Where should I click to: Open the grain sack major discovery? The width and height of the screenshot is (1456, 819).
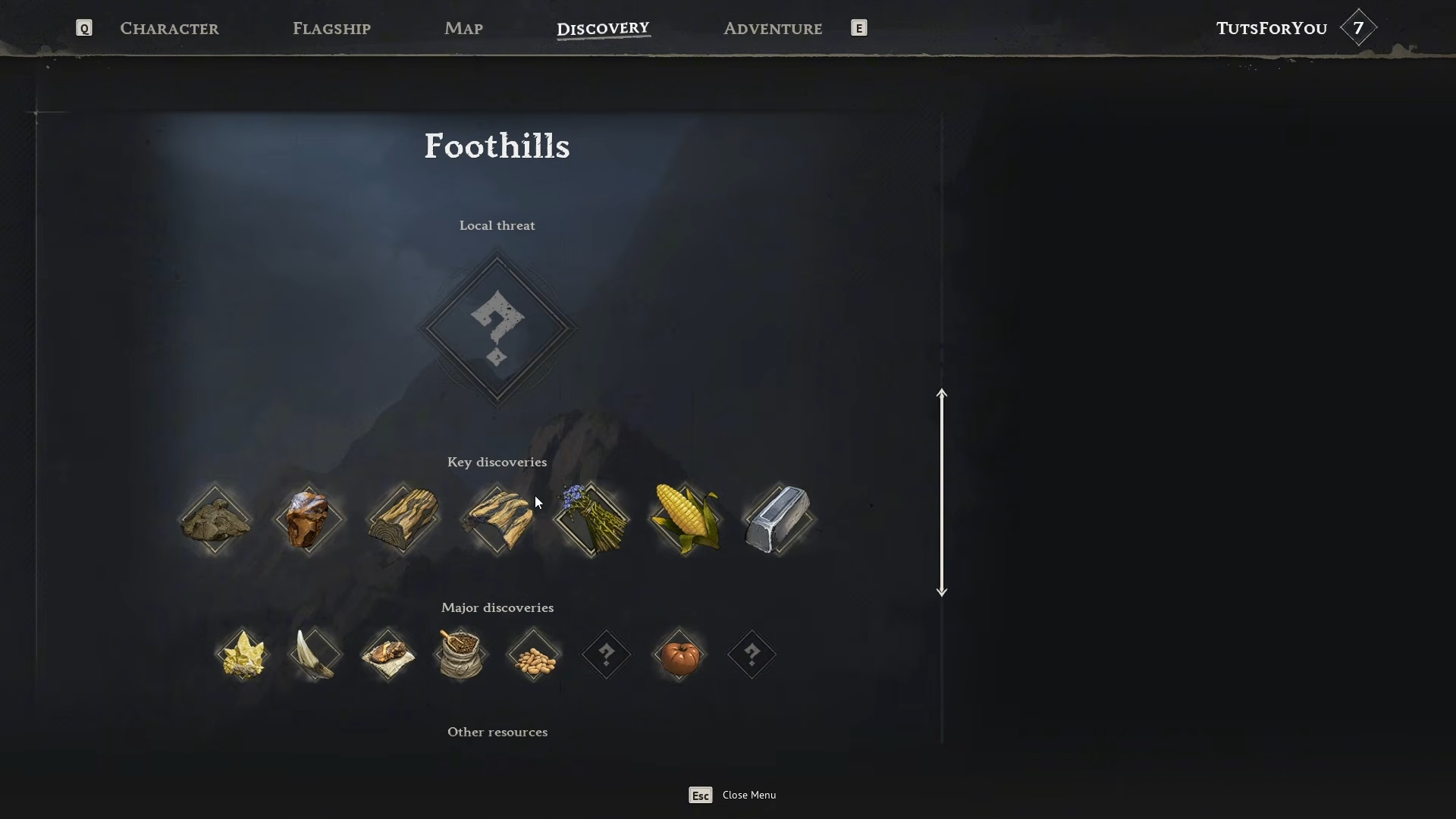[461, 654]
